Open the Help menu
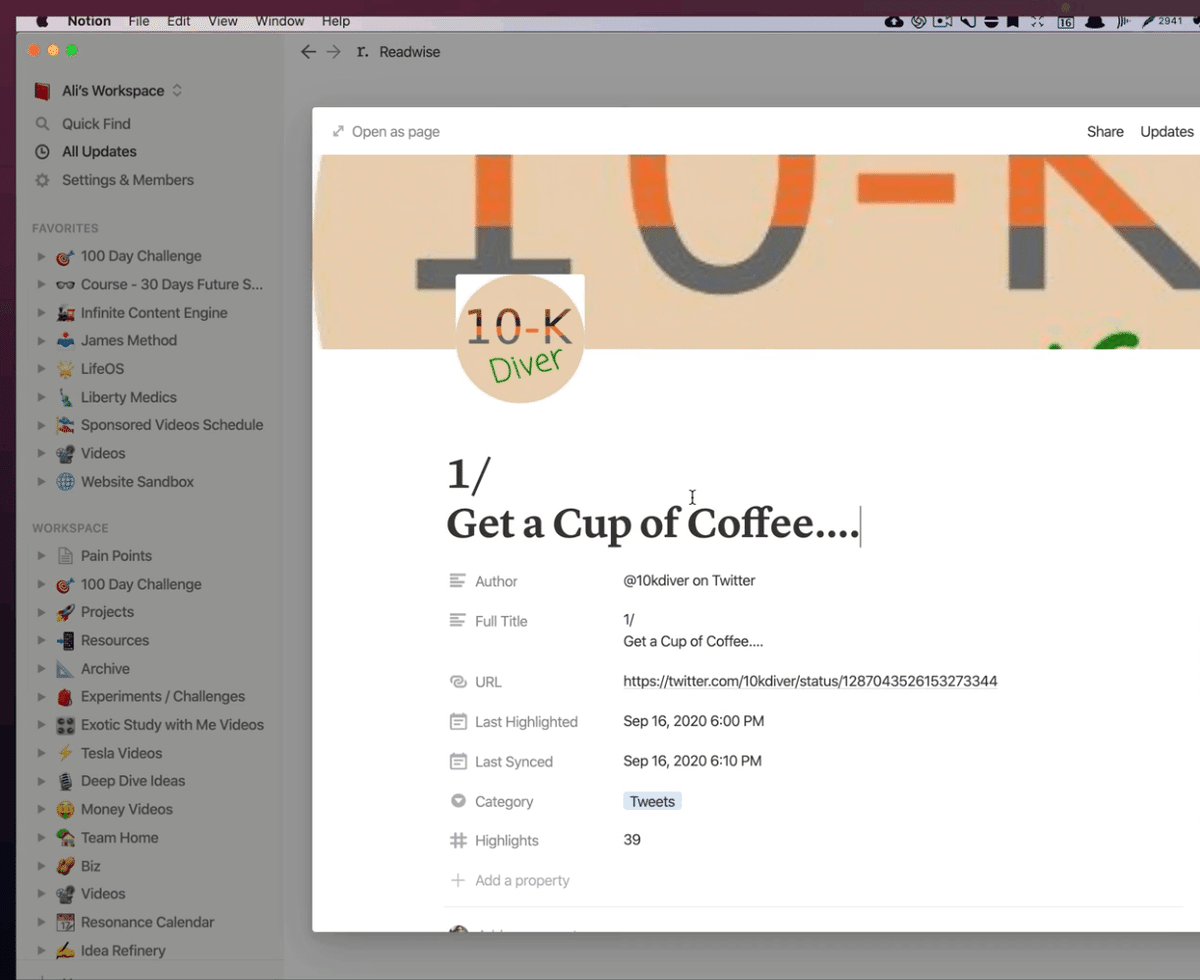The width and height of the screenshot is (1200, 980). pos(336,21)
